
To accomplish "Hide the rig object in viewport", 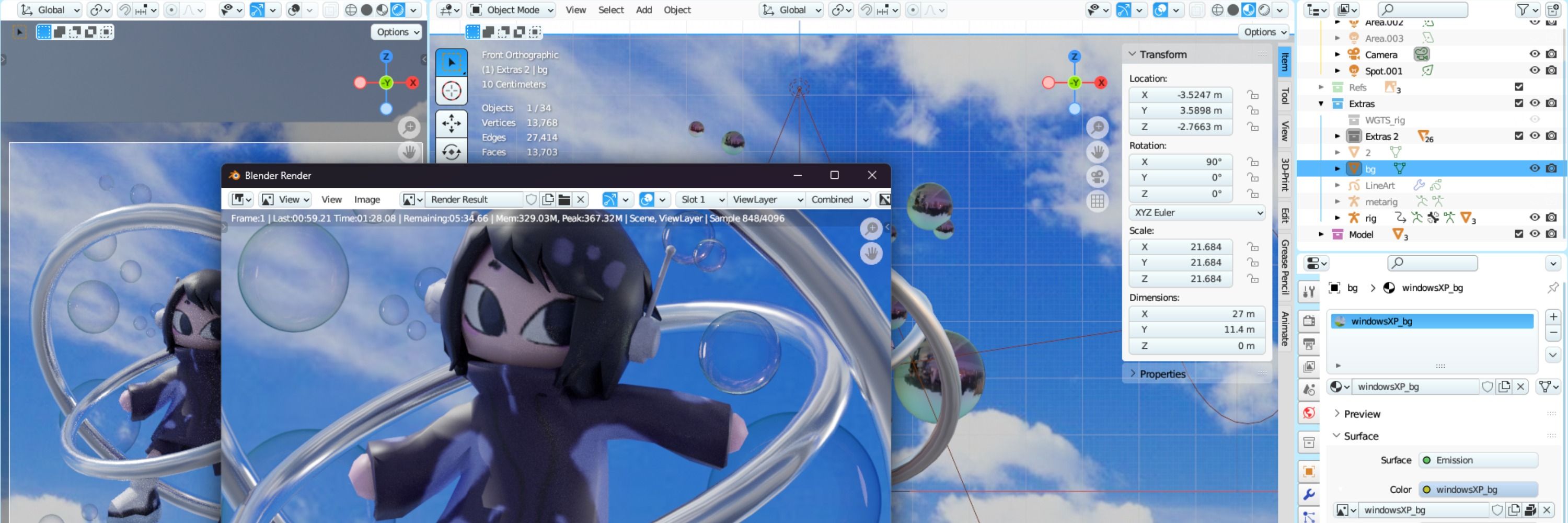I will pos(1535,218).
